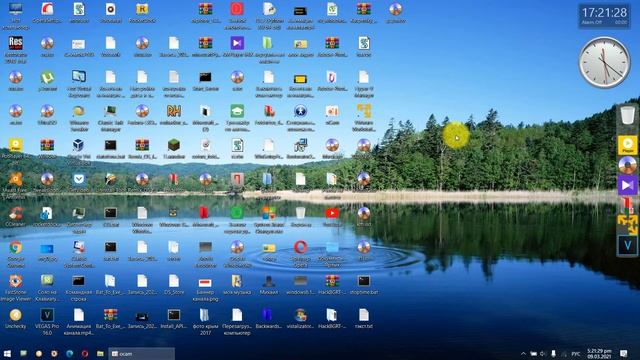
Task: Open the This PC monitor icon
Action: click(x=16, y=9)
